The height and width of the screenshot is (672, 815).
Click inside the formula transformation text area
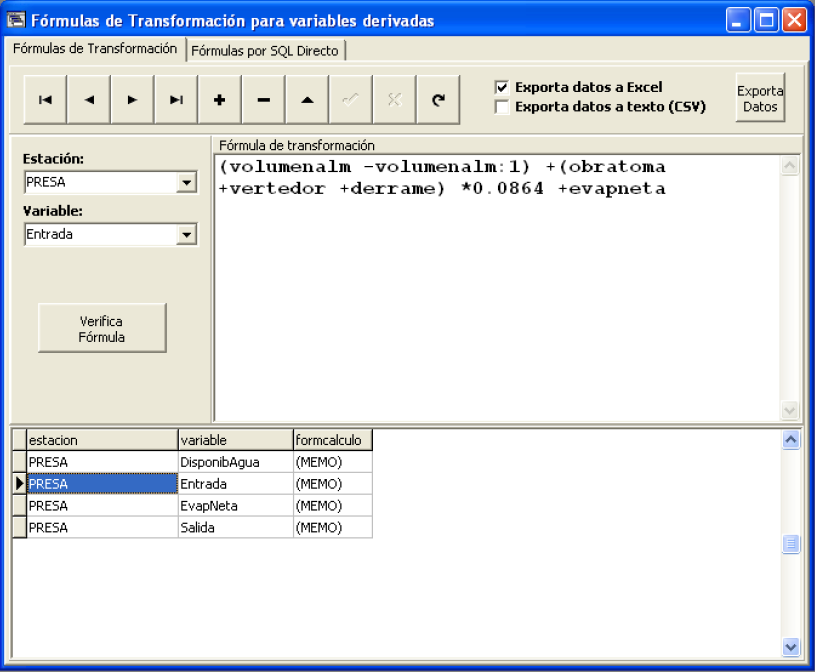(495, 300)
